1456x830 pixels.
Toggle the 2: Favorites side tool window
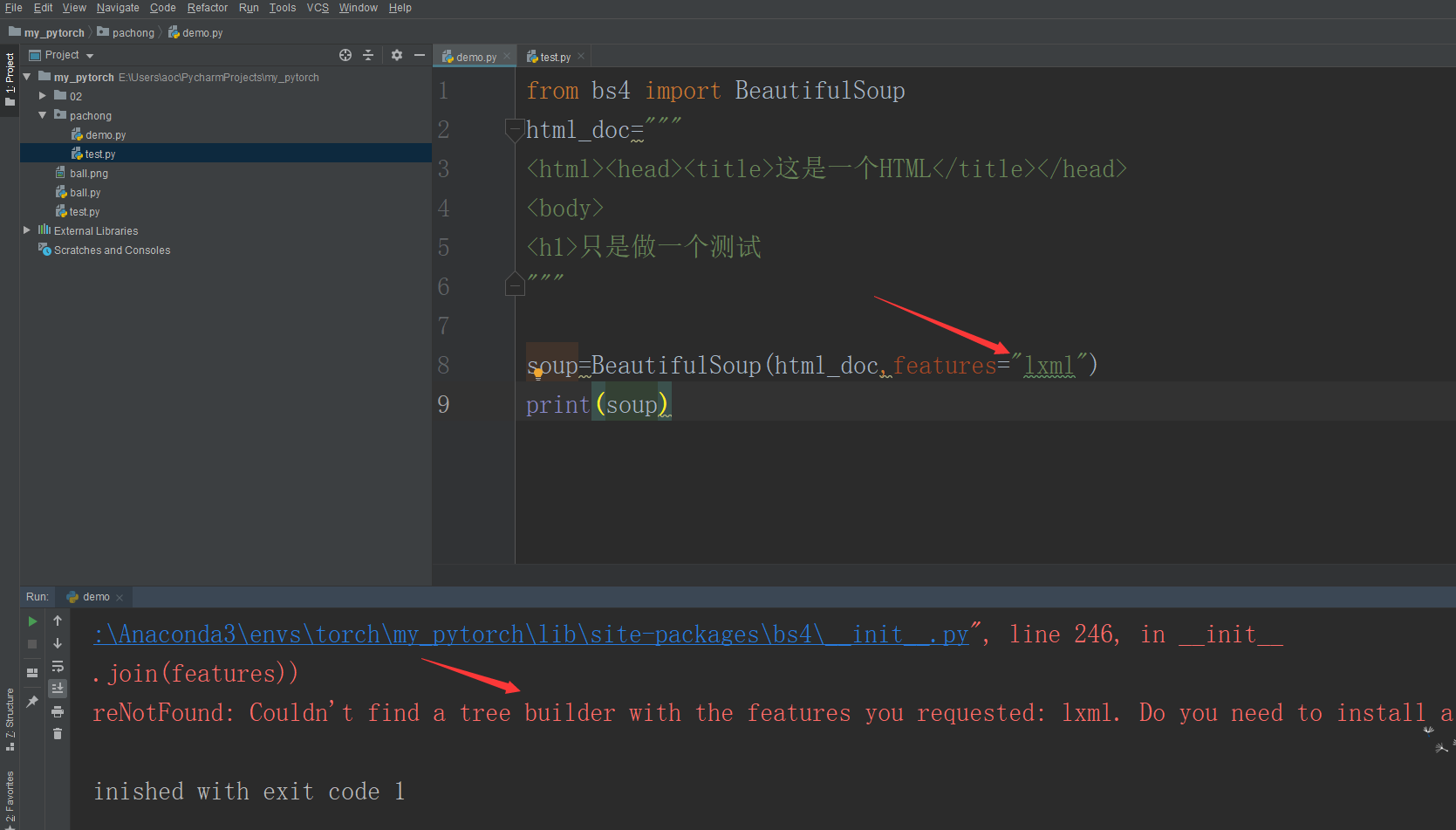click(10, 799)
